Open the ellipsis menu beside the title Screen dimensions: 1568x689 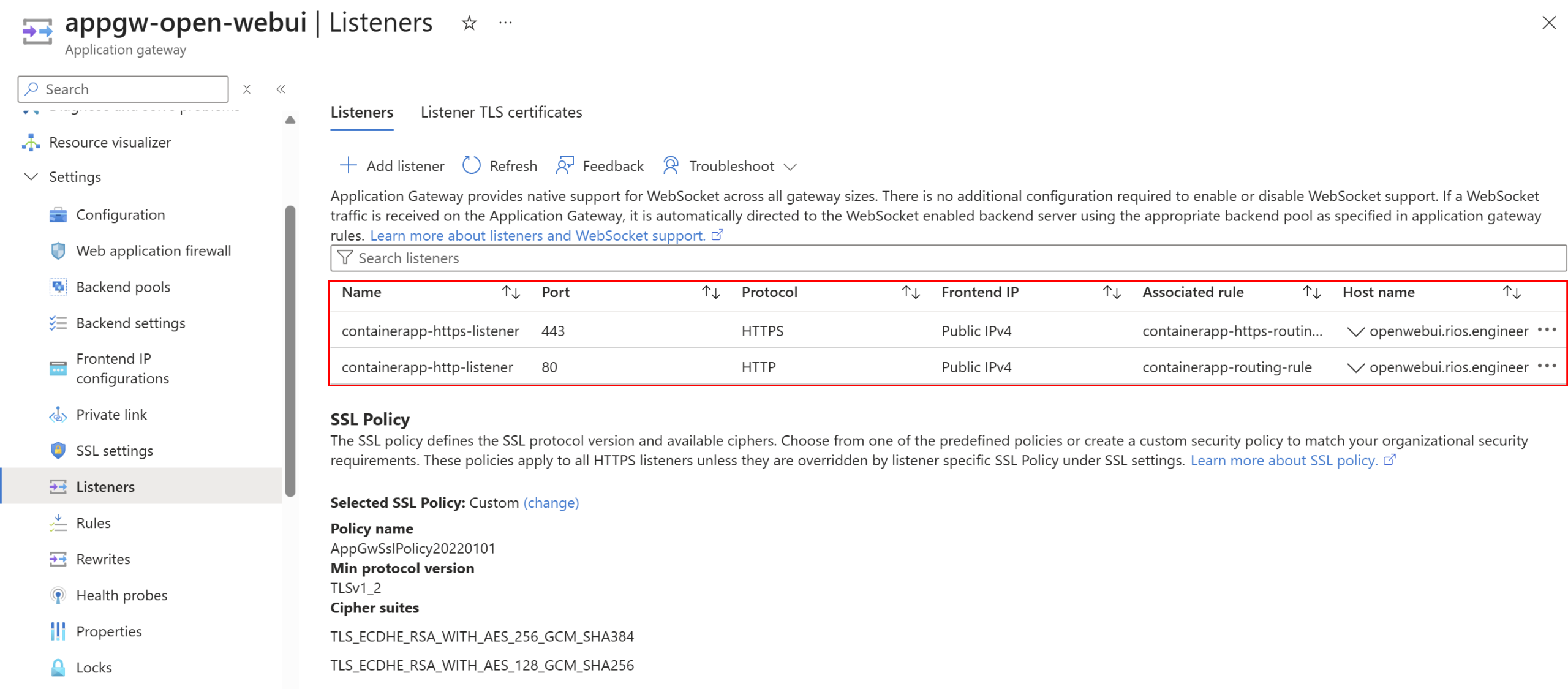tap(505, 23)
